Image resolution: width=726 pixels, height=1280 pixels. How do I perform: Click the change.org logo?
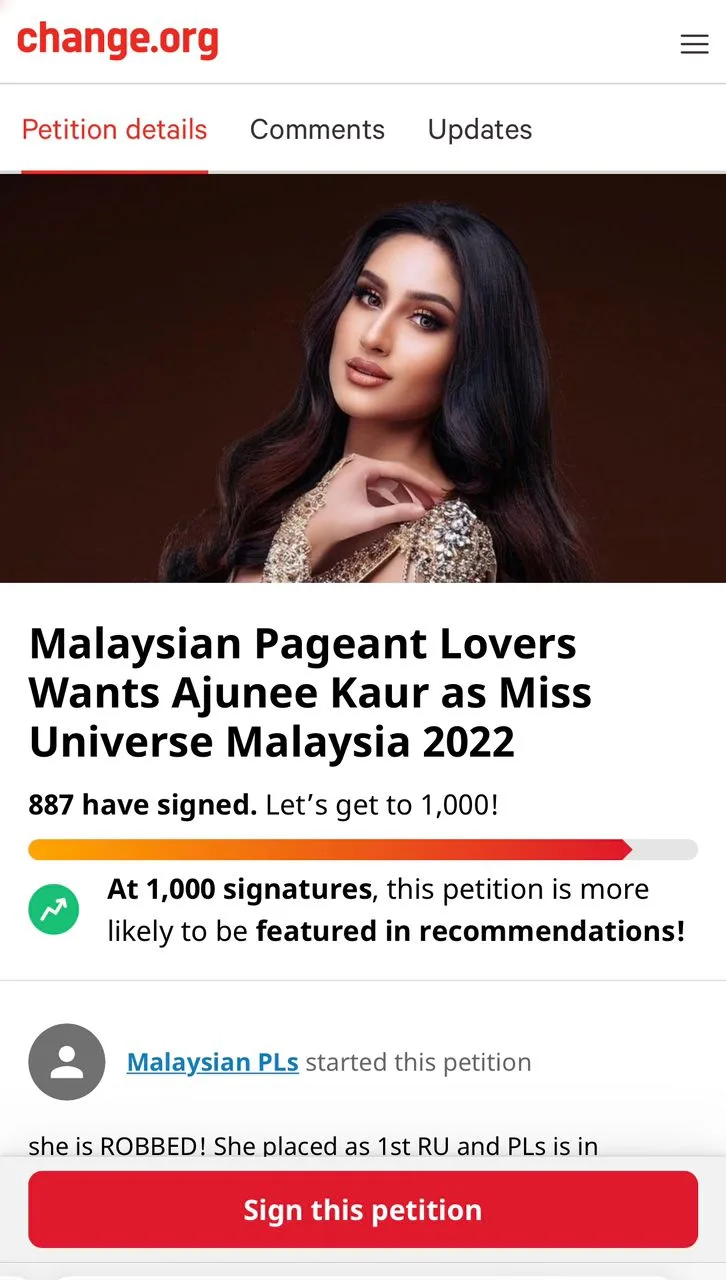118,40
